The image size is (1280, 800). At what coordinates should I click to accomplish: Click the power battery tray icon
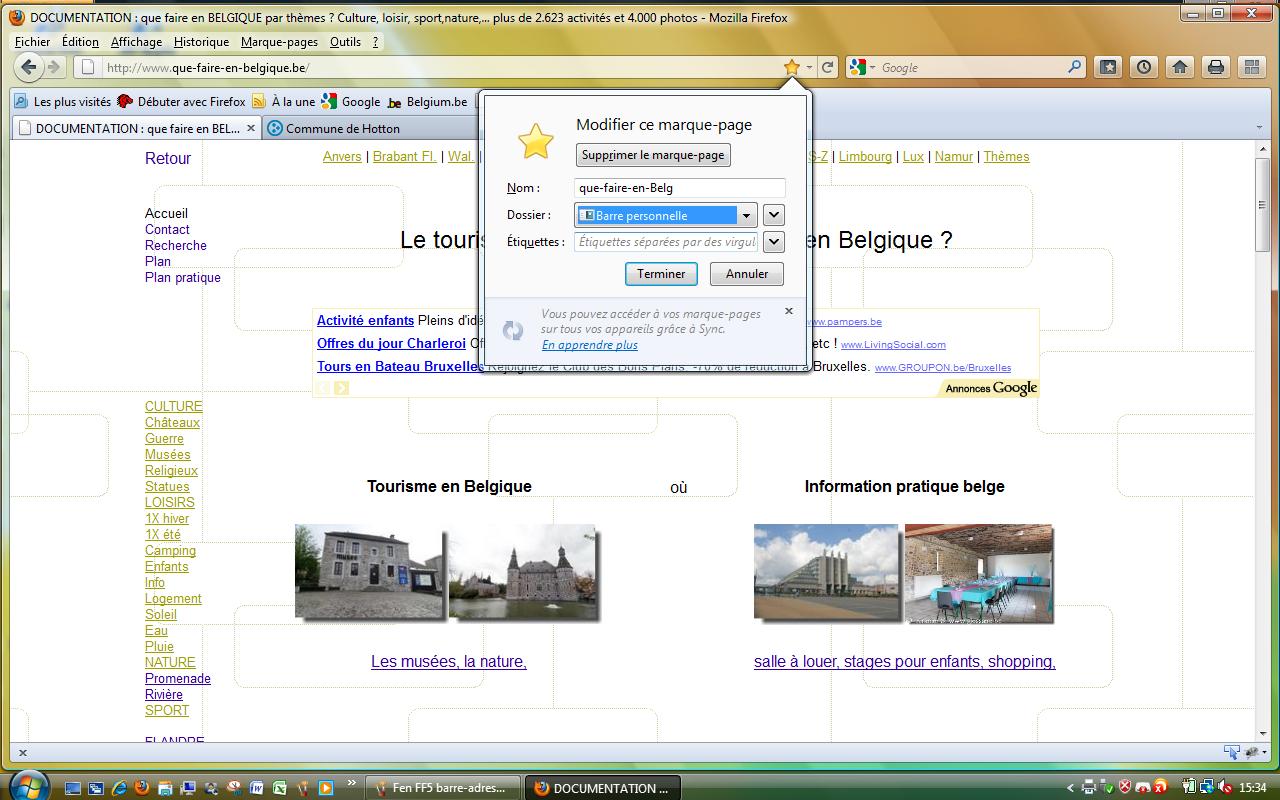coord(1189,787)
